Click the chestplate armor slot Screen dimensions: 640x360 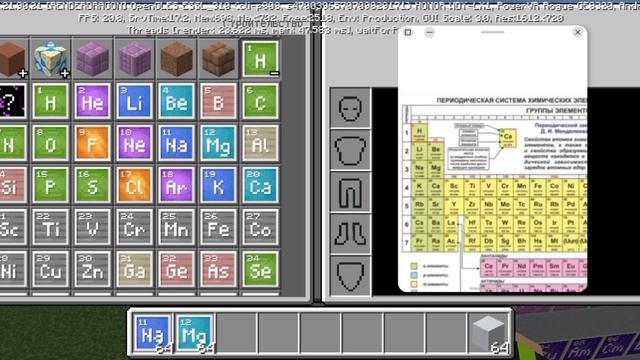pyautogui.click(x=350, y=150)
